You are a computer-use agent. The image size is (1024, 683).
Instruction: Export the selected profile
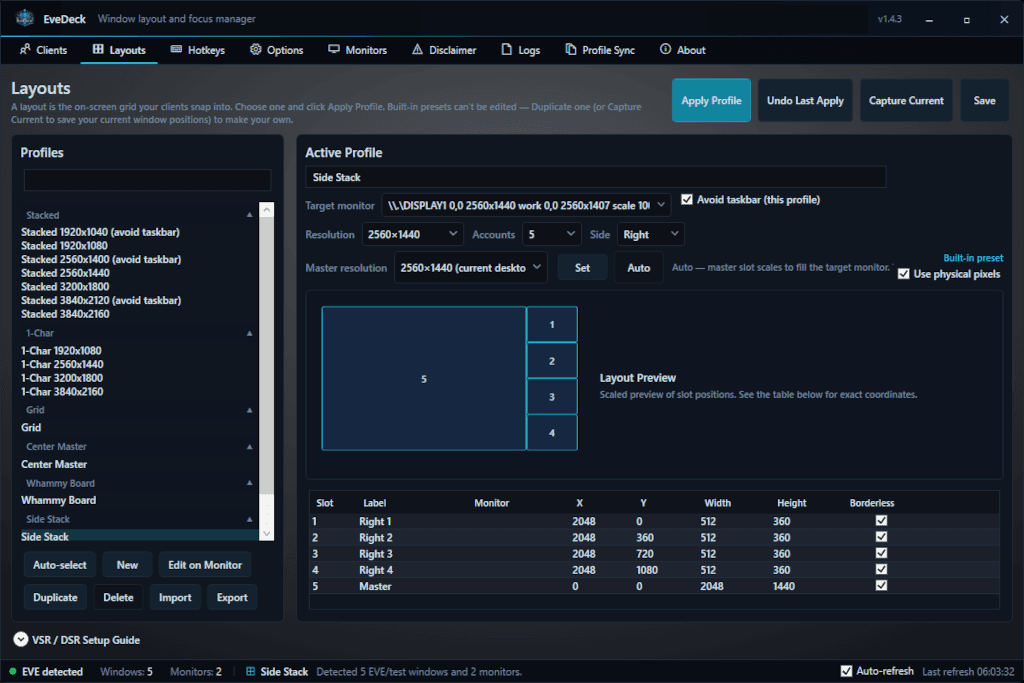(x=232, y=597)
